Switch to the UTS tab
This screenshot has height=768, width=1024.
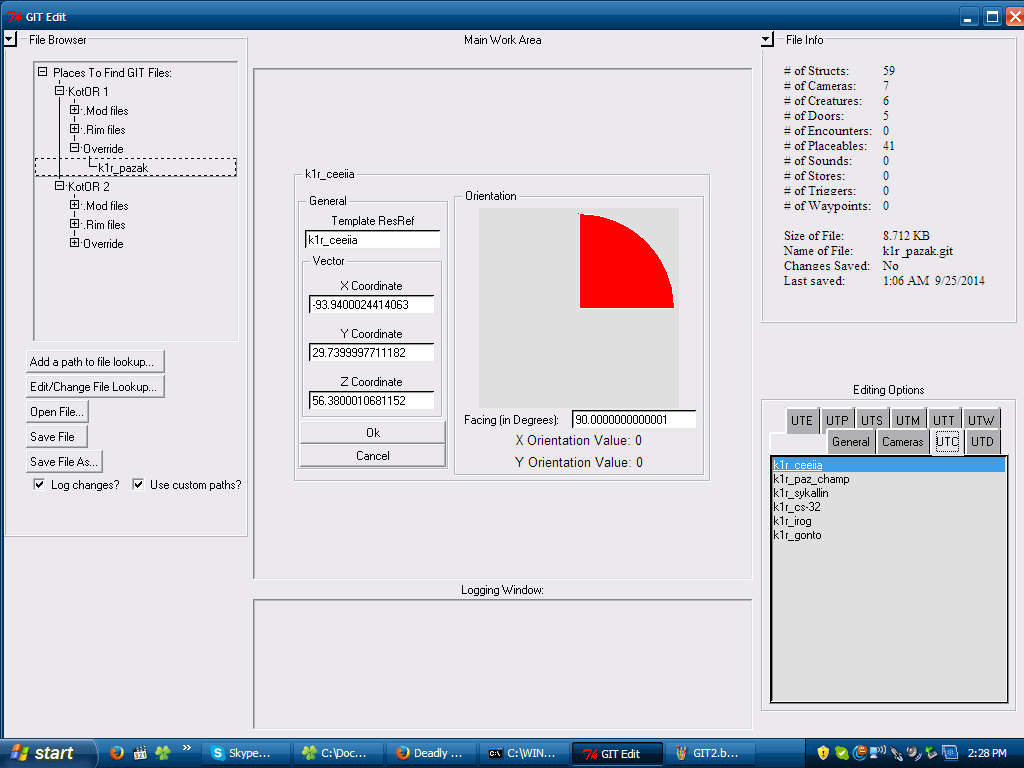click(x=872, y=421)
